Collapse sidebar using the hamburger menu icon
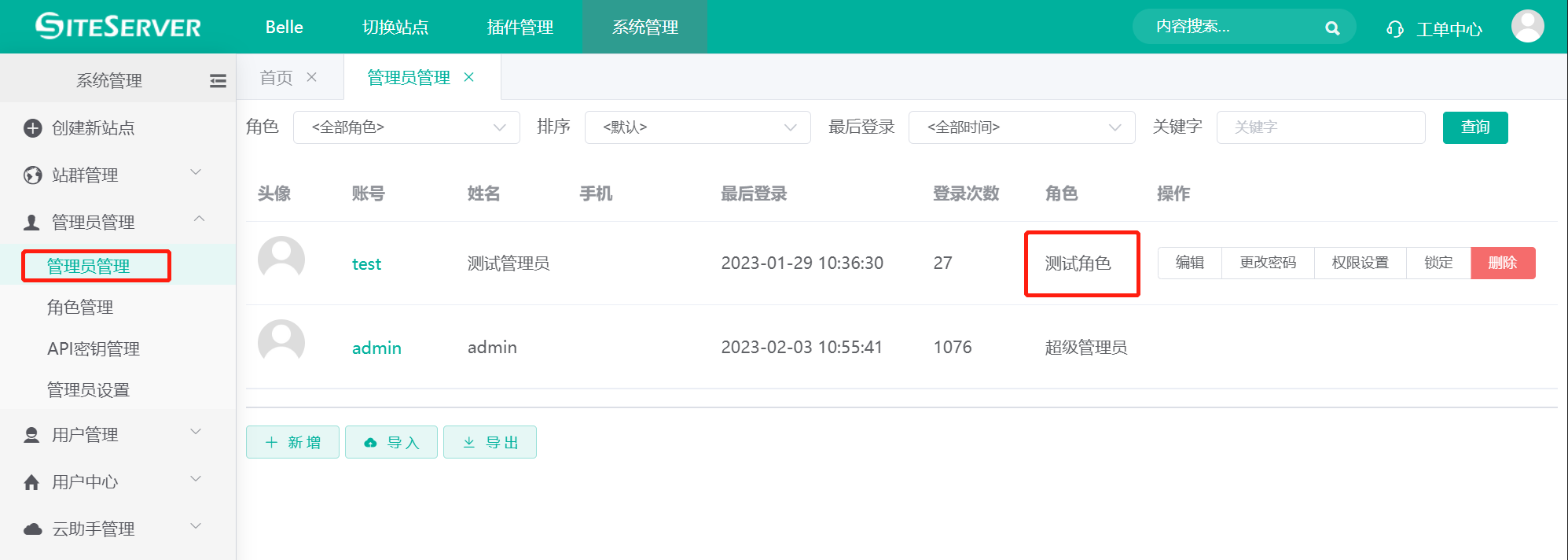The image size is (1568, 560). pyautogui.click(x=218, y=81)
